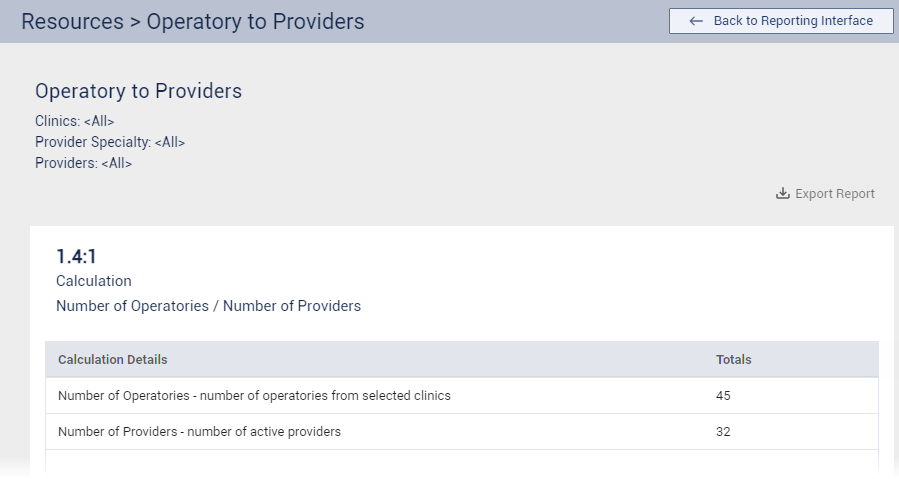Click the back arrow icon

coord(696,21)
